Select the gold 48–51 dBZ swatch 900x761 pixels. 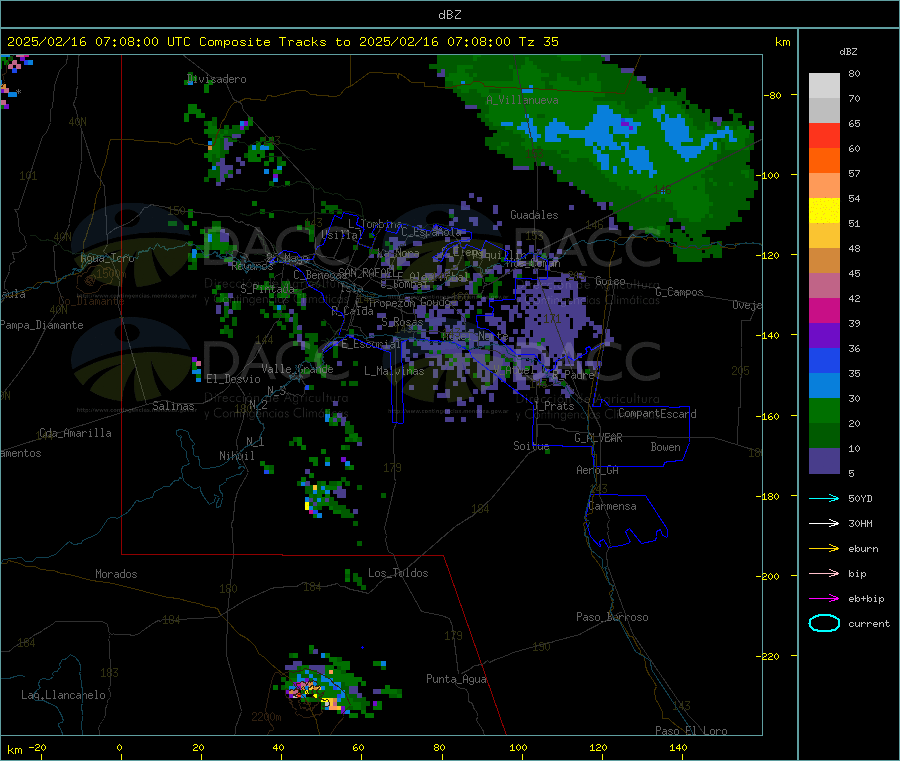click(x=824, y=235)
